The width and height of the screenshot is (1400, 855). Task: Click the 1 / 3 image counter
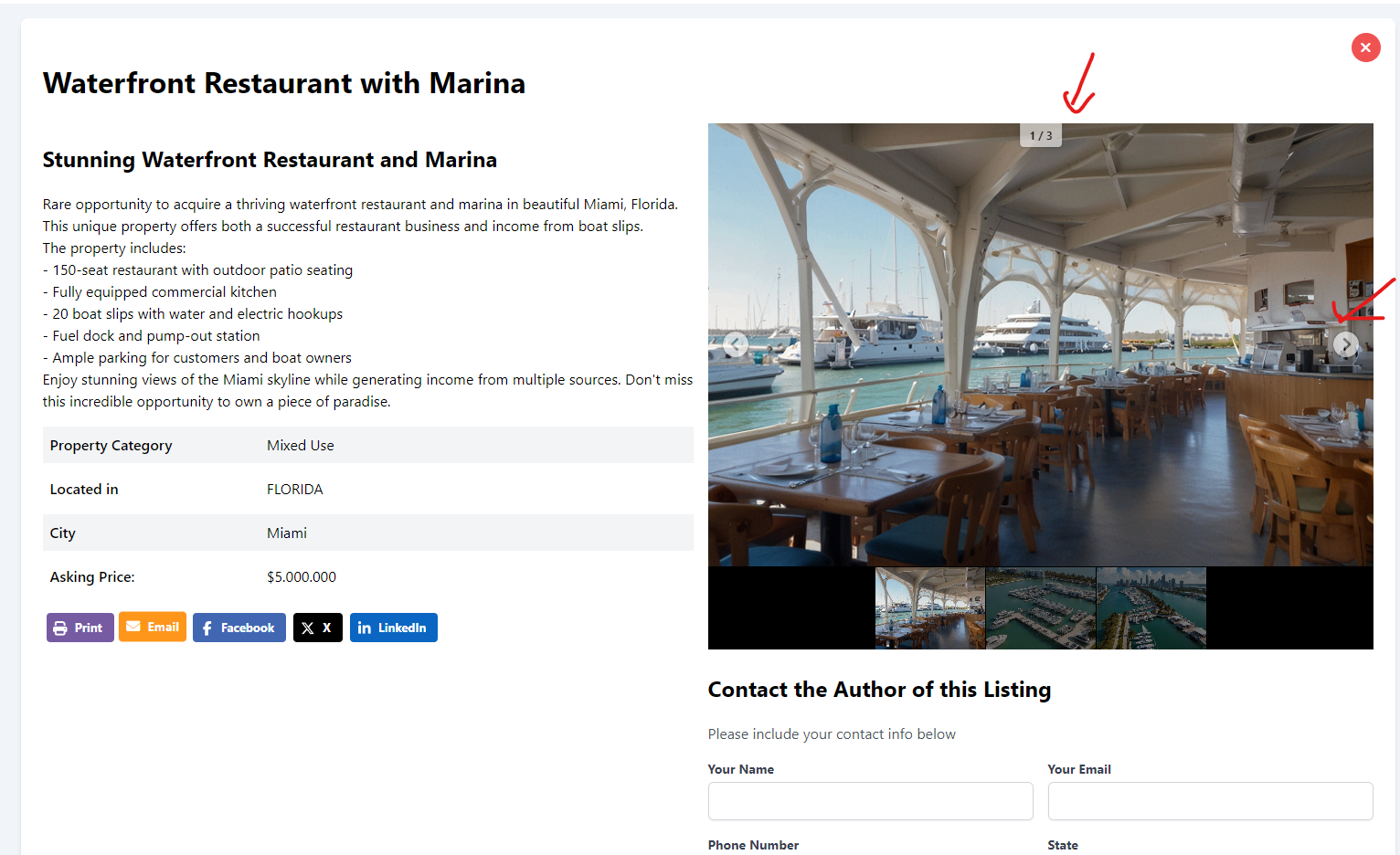click(x=1041, y=136)
